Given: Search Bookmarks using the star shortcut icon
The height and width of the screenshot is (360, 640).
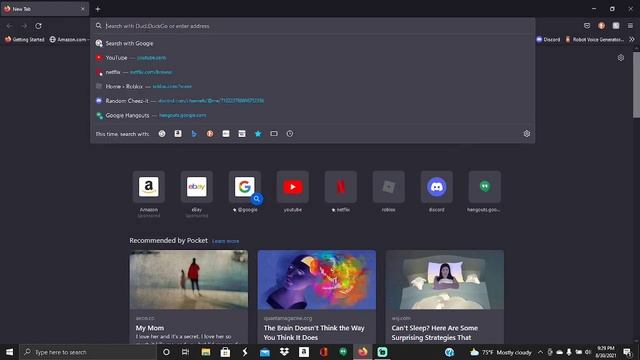Looking at the screenshot, I should tap(258, 133).
